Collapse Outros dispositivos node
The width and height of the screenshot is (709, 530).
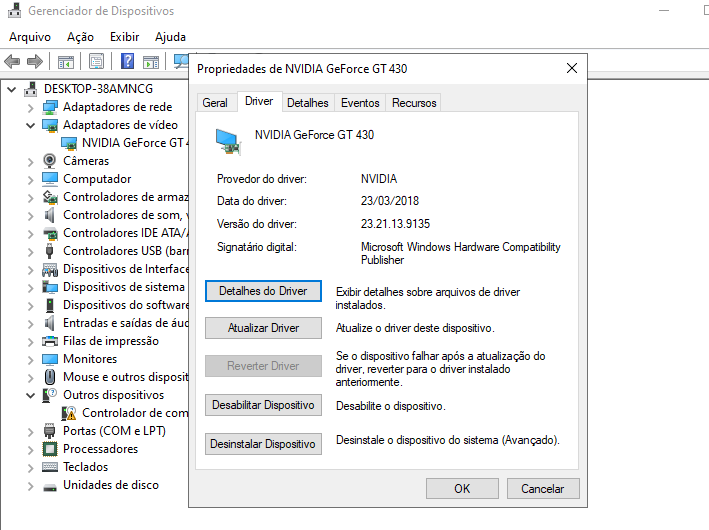(x=30, y=395)
